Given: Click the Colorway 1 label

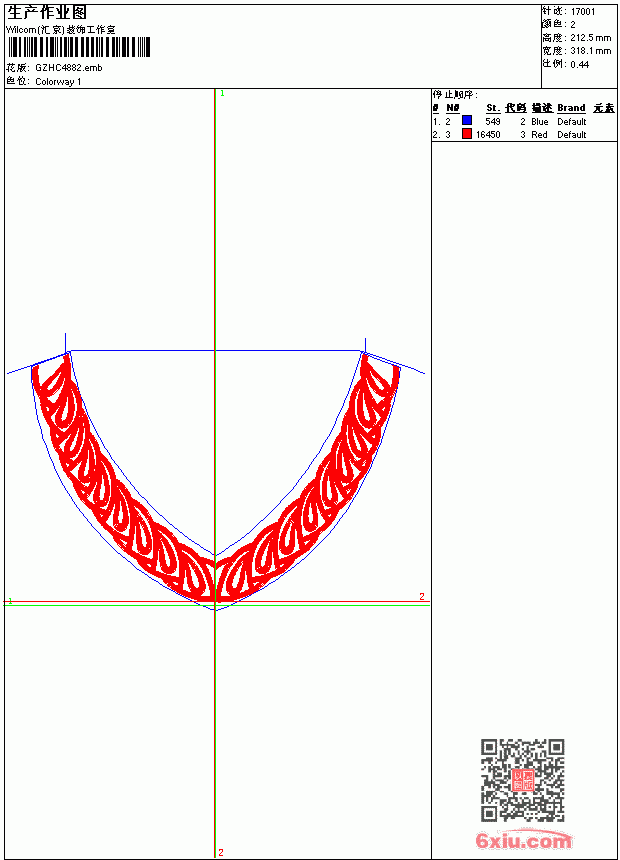Looking at the screenshot, I should [x=58, y=82].
